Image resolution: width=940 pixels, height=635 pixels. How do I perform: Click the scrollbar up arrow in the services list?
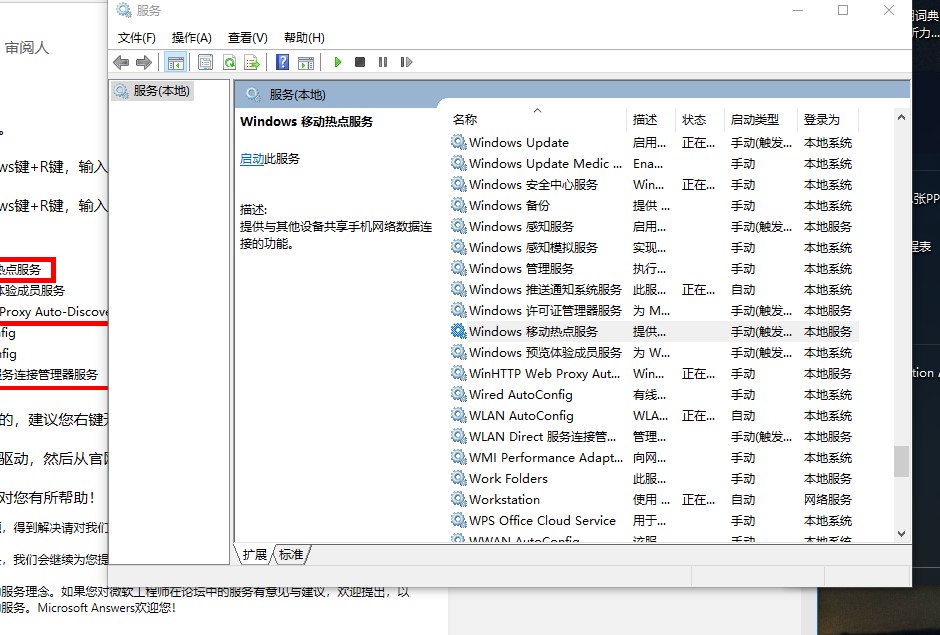901,118
